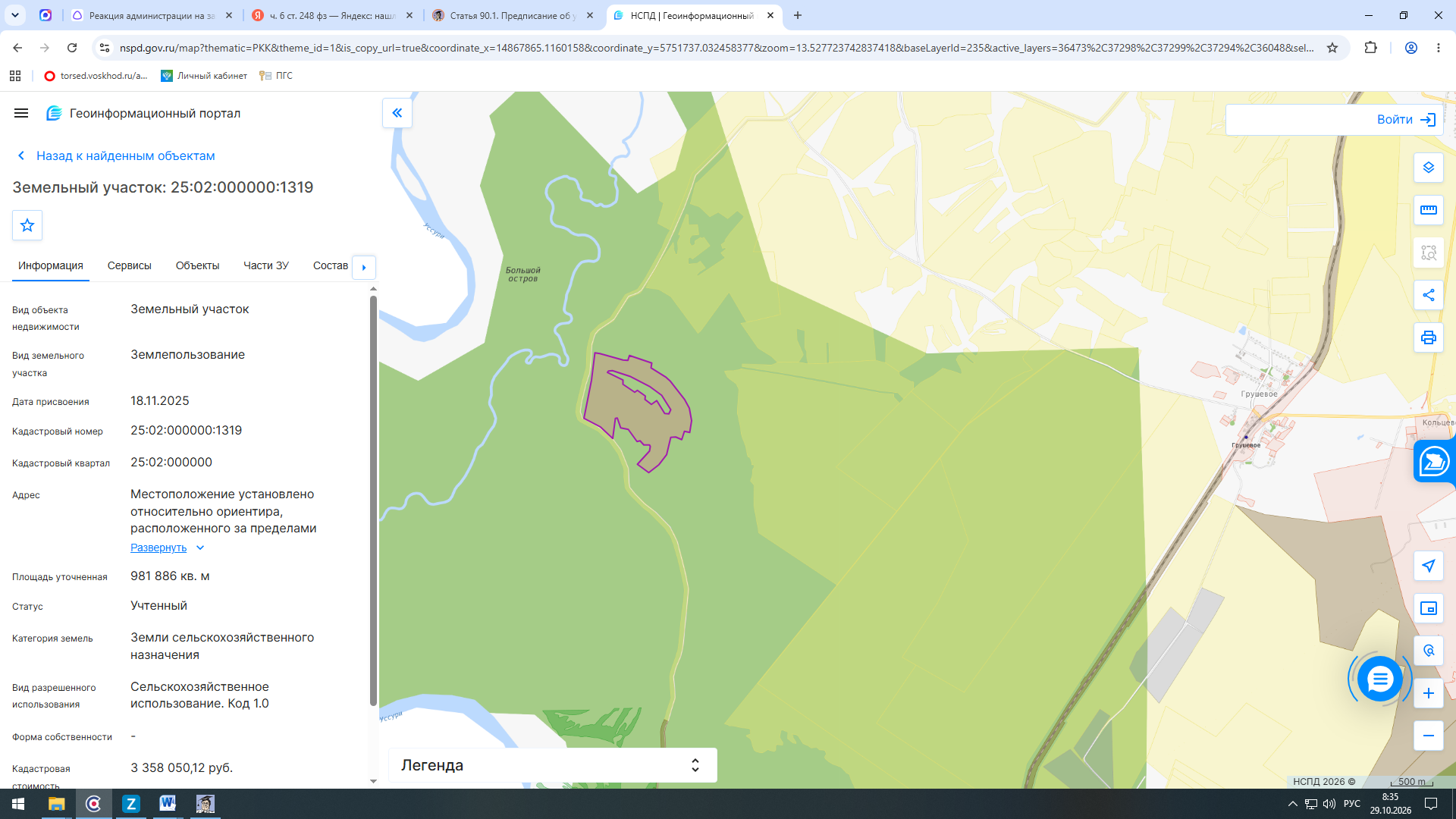Switch to the Сервисы tab
Screen dimensions: 1456x819
coord(130,265)
